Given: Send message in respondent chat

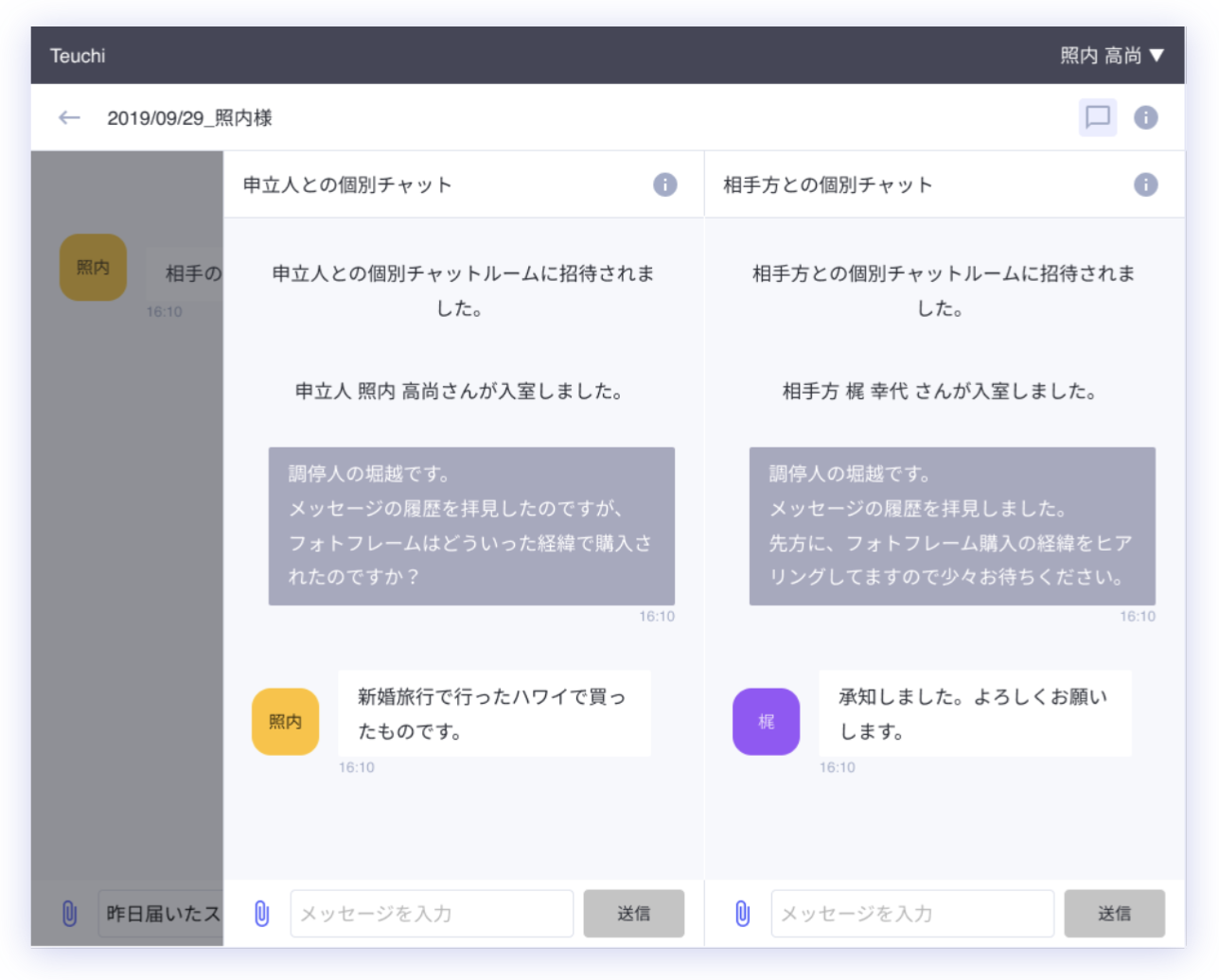Looking at the screenshot, I should [1114, 914].
